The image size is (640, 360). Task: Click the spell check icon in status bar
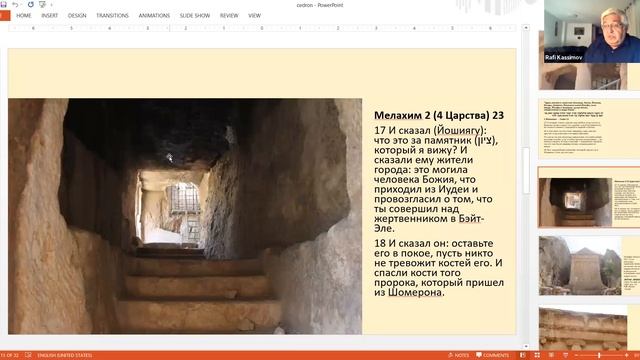[28, 356]
